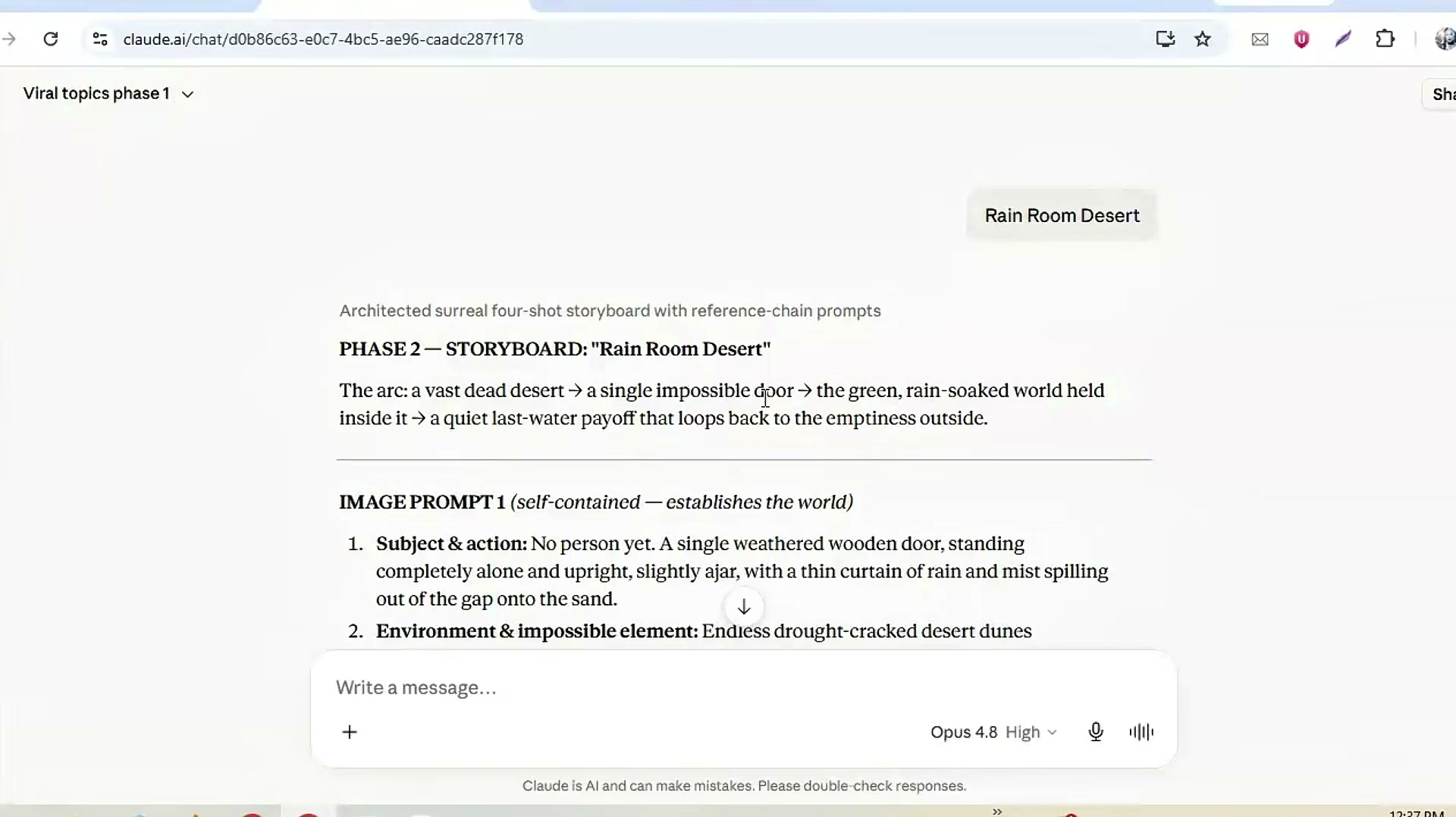Click the taskbar overflow chevrons
The height and width of the screenshot is (817, 1456).
[997, 812]
